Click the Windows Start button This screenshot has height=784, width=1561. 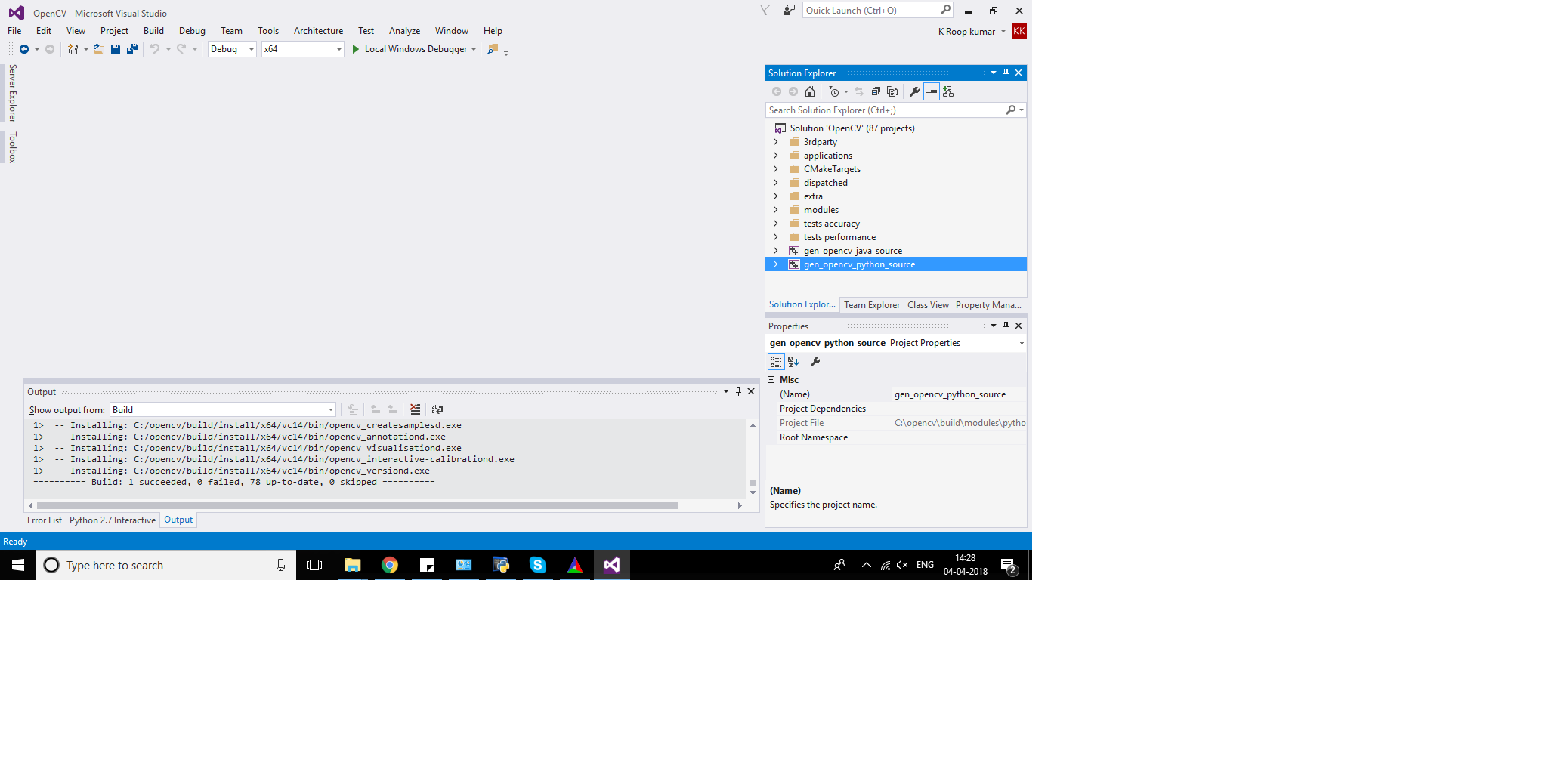pos(18,565)
